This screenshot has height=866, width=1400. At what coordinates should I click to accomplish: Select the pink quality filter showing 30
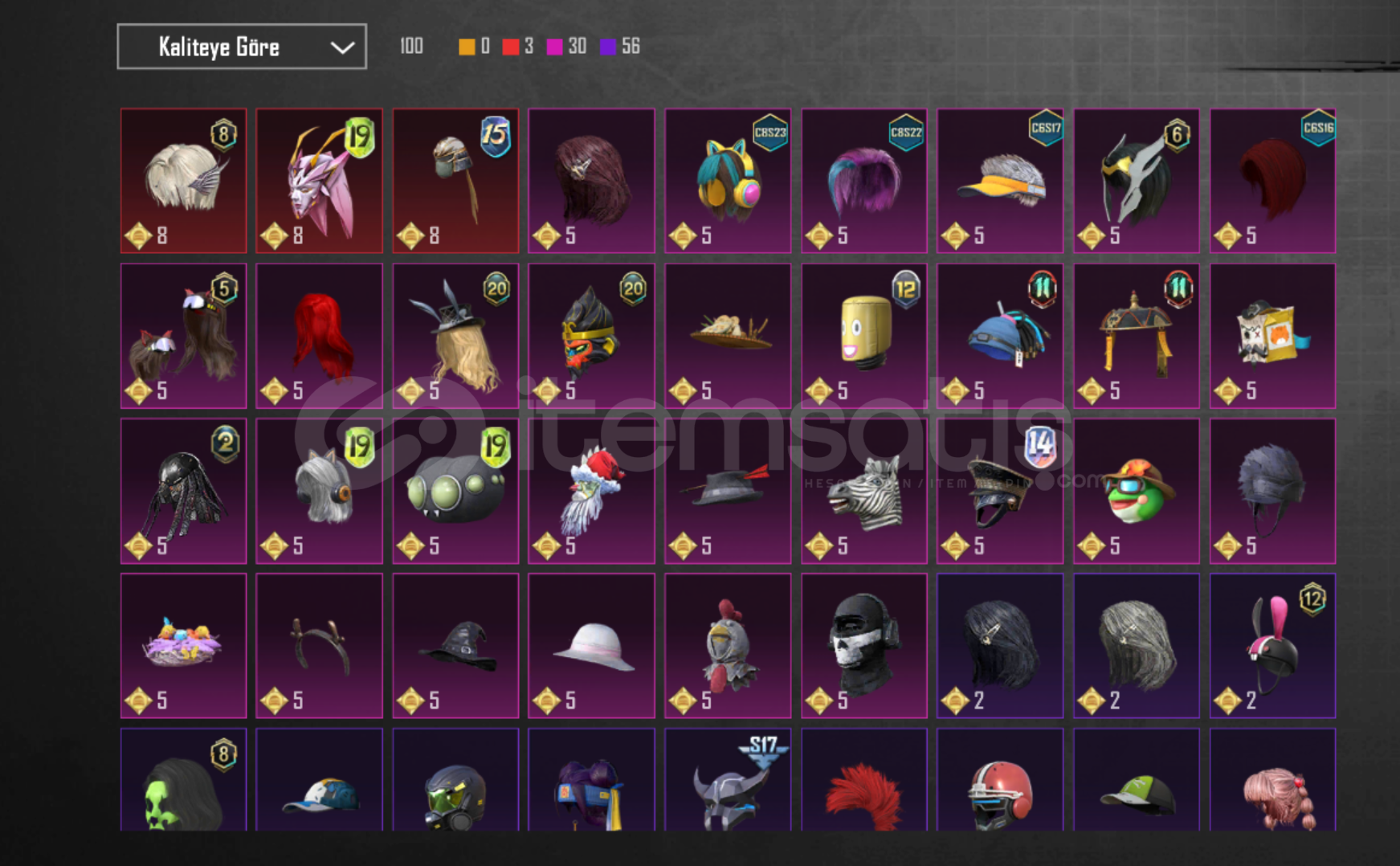pyautogui.click(x=566, y=47)
